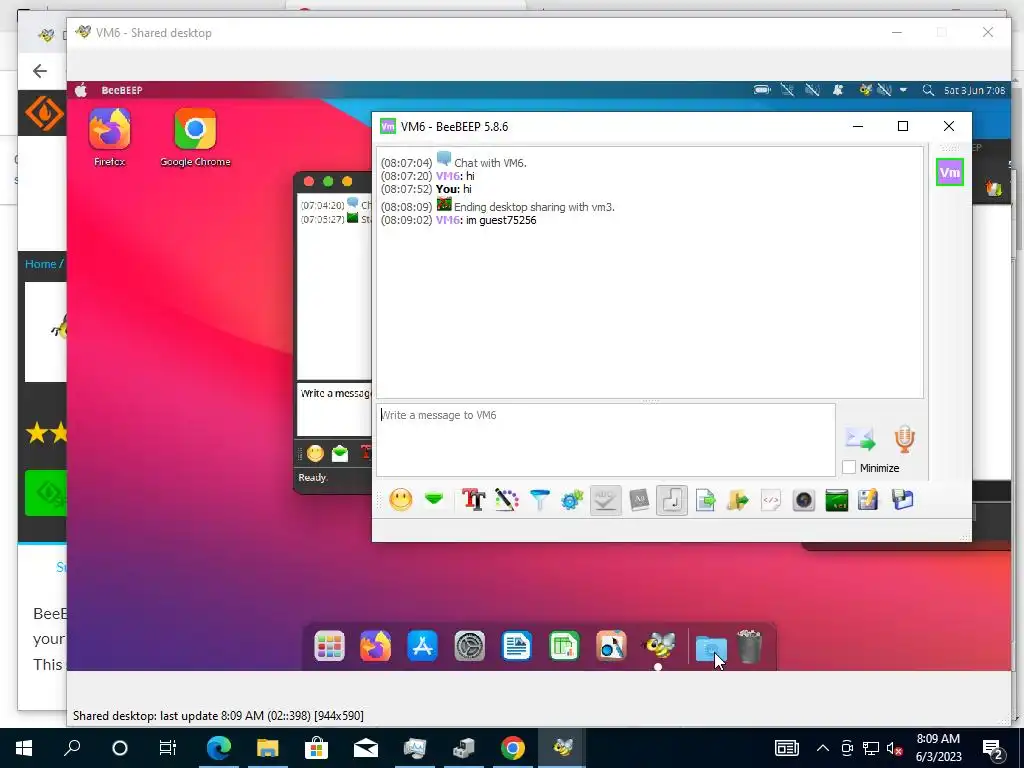Viewport: 1024px width, 768px height.
Task: Open the blue folder in the dock
Action: click(711, 648)
